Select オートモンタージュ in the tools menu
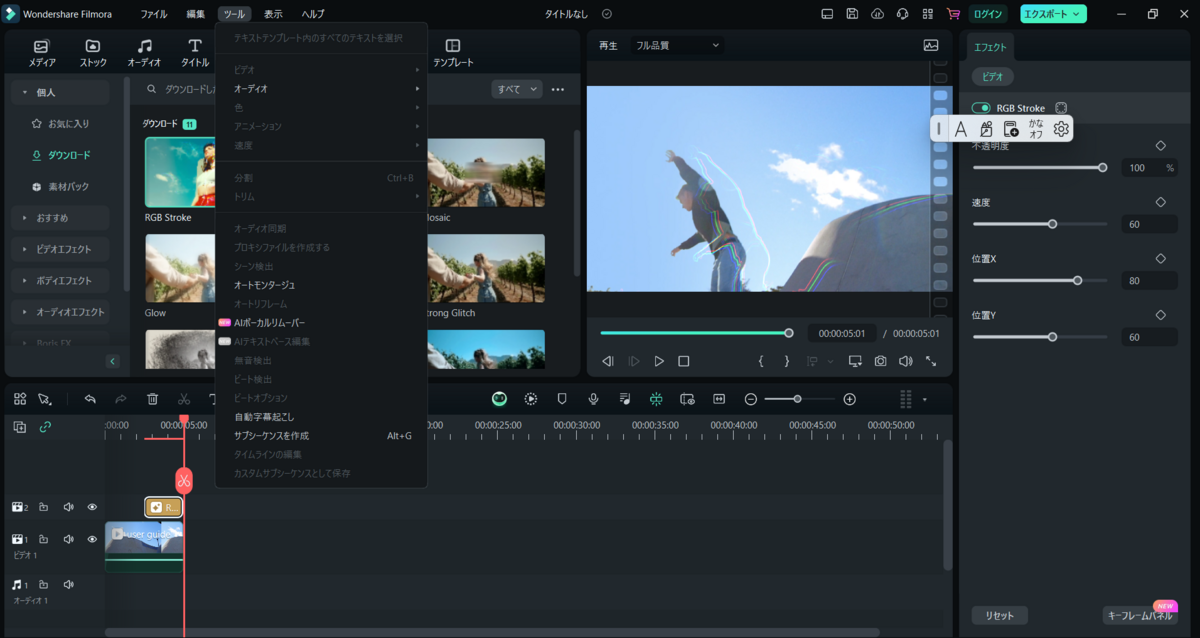This screenshot has height=638, width=1200. click(264, 285)
